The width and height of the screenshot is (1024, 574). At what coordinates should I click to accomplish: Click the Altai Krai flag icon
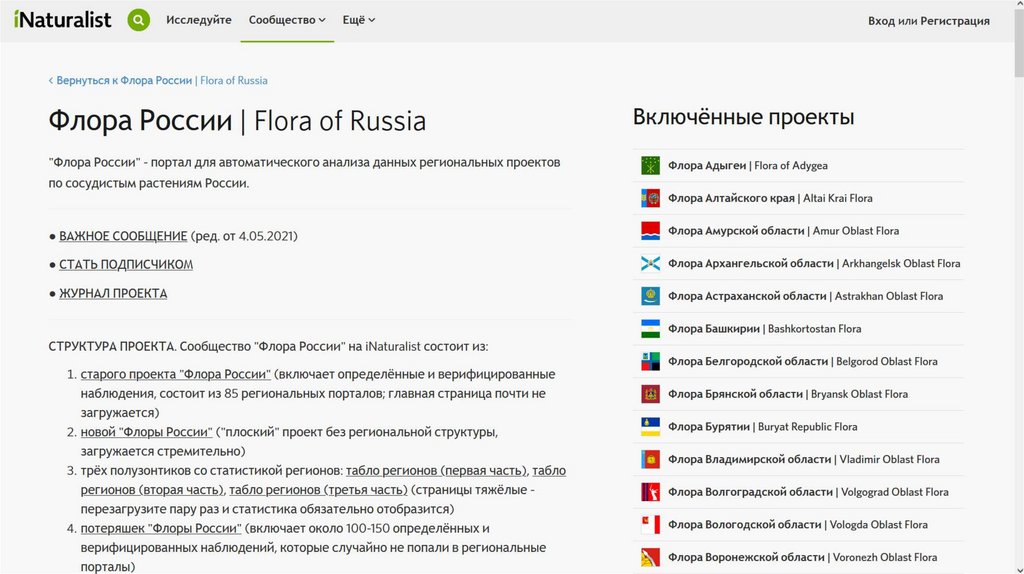650,199
